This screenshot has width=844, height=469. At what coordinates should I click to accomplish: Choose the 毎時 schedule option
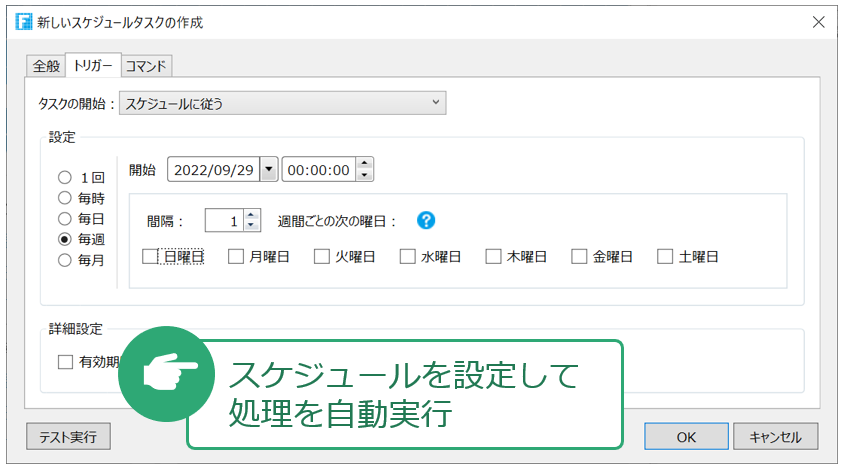pyautogui.click(x=65, y=198)
